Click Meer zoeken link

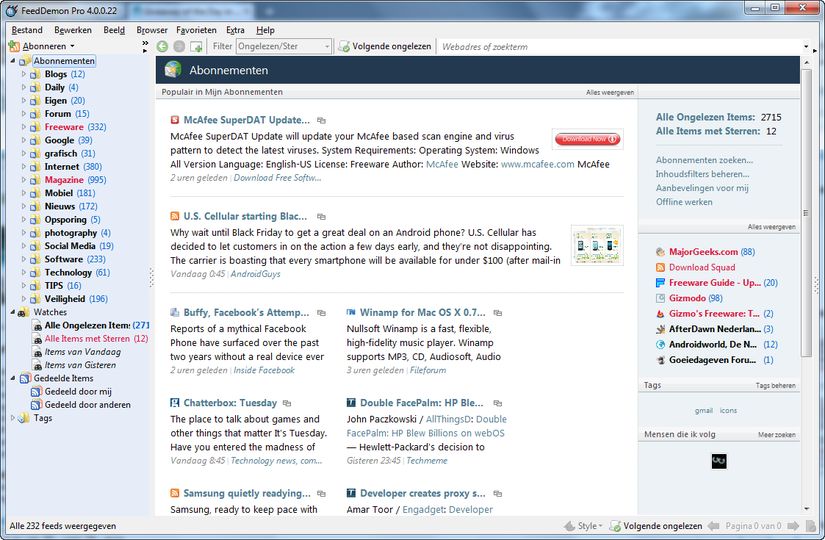(777, 435)
